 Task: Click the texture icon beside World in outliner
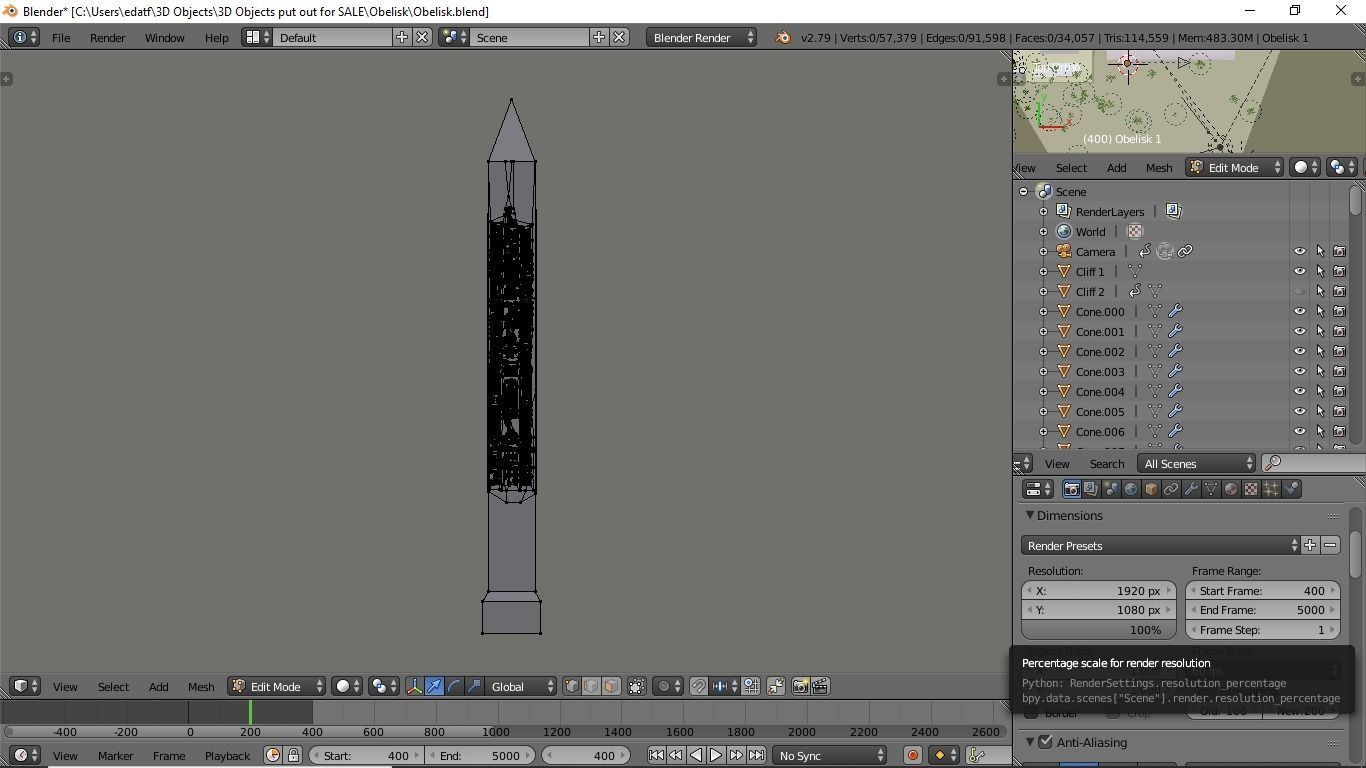1135,231
